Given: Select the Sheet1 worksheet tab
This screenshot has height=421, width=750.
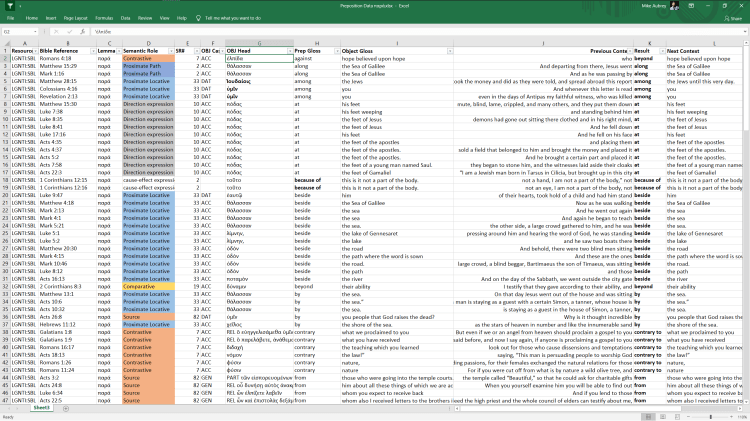Looking at the screenshot, I should click(42, 408).
